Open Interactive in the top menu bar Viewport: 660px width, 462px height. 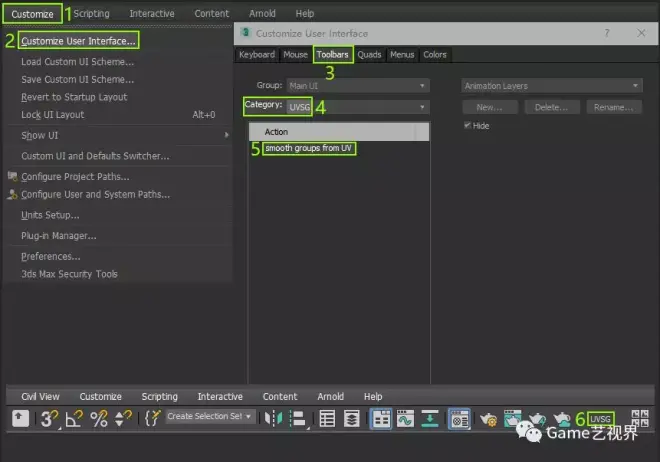pyautogui.click(x=152, y=14)
